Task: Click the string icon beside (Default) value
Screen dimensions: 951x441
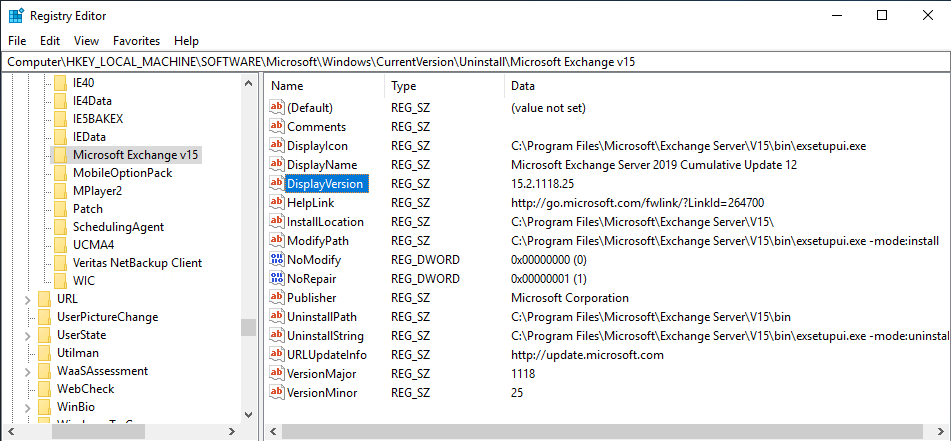Action: pos(277,107)
